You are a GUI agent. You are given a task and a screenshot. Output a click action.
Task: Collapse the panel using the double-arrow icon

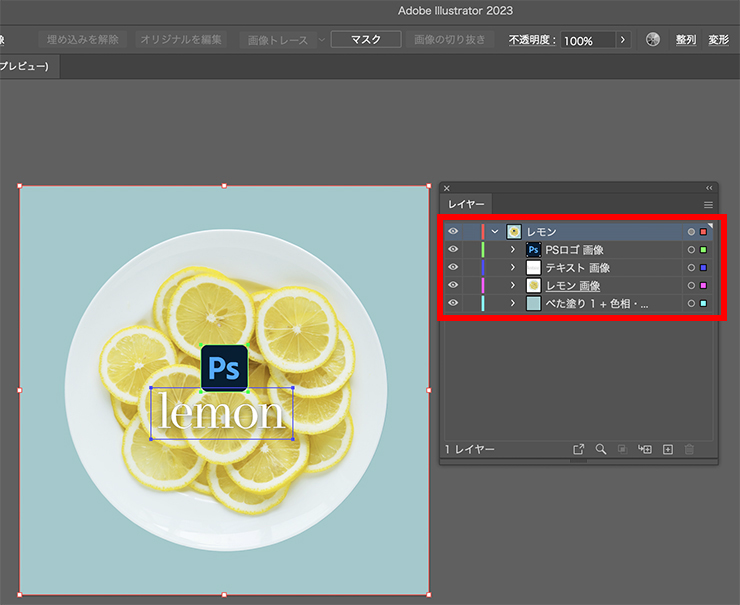[x=709, y=187]
